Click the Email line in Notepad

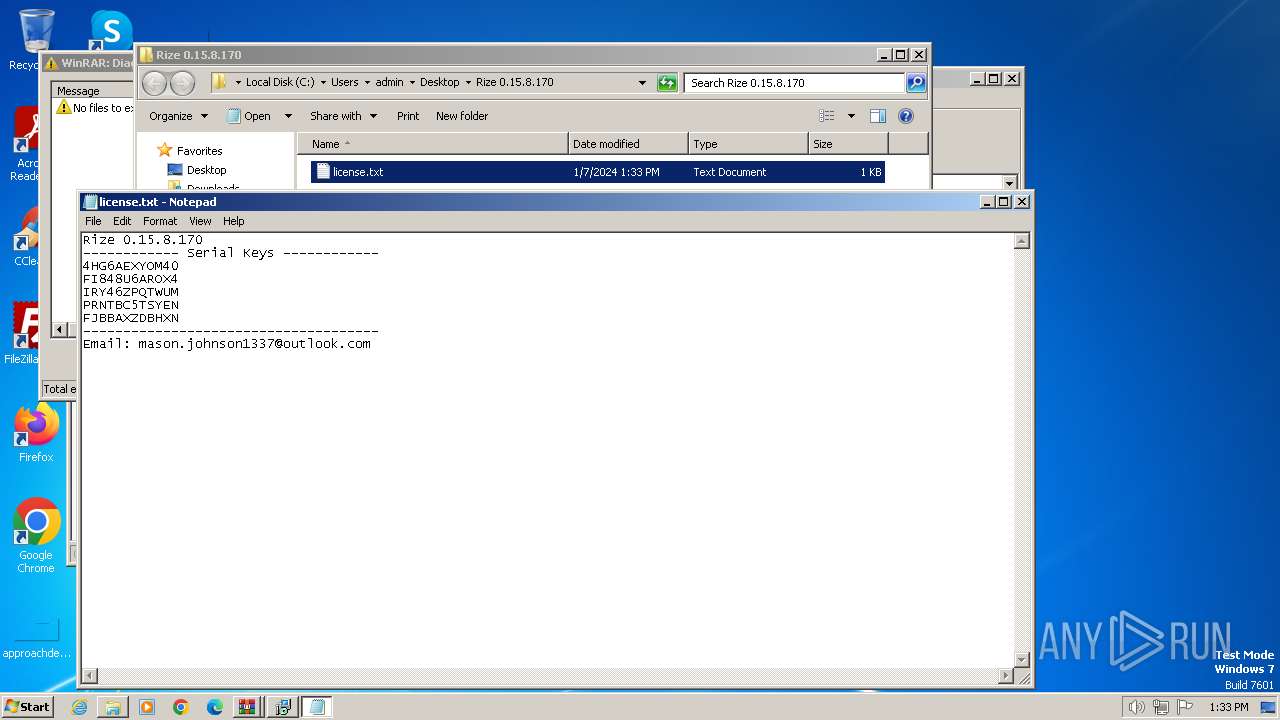227,344
